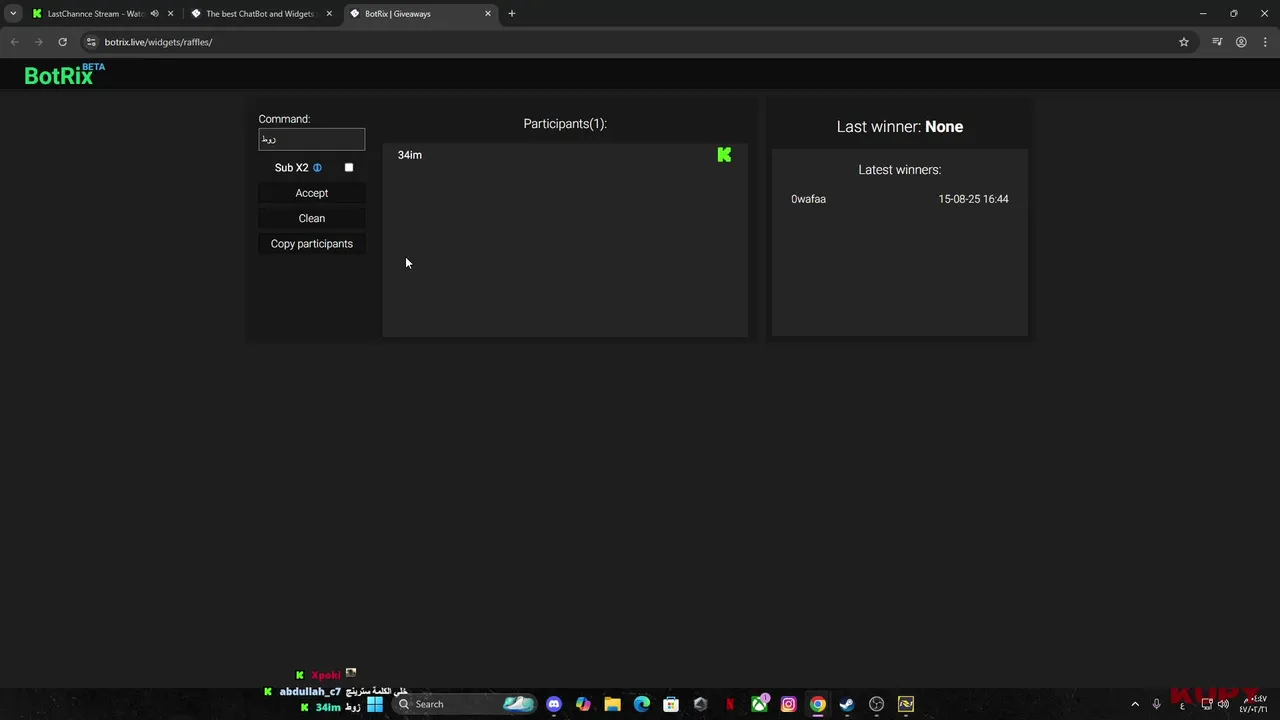Open Steam from the taskbar
The image size is (1280, 720).
point(847,704)
